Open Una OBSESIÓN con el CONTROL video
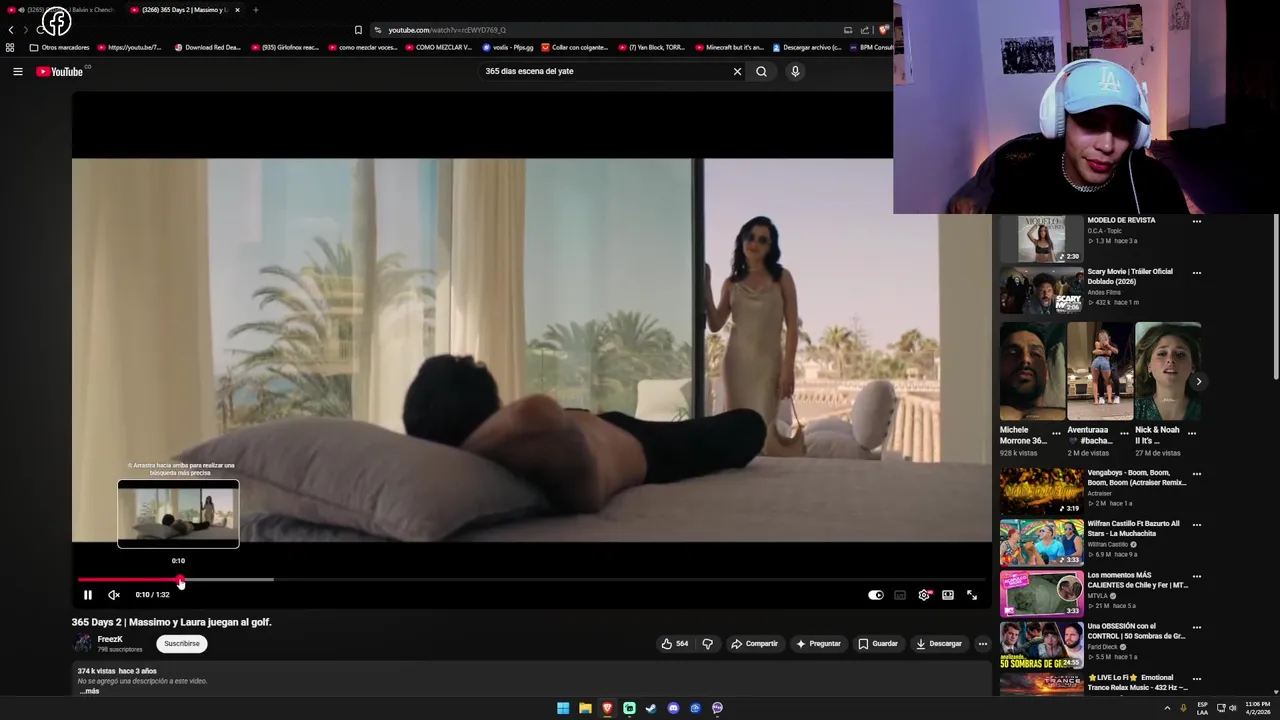 click(1041, 645)
